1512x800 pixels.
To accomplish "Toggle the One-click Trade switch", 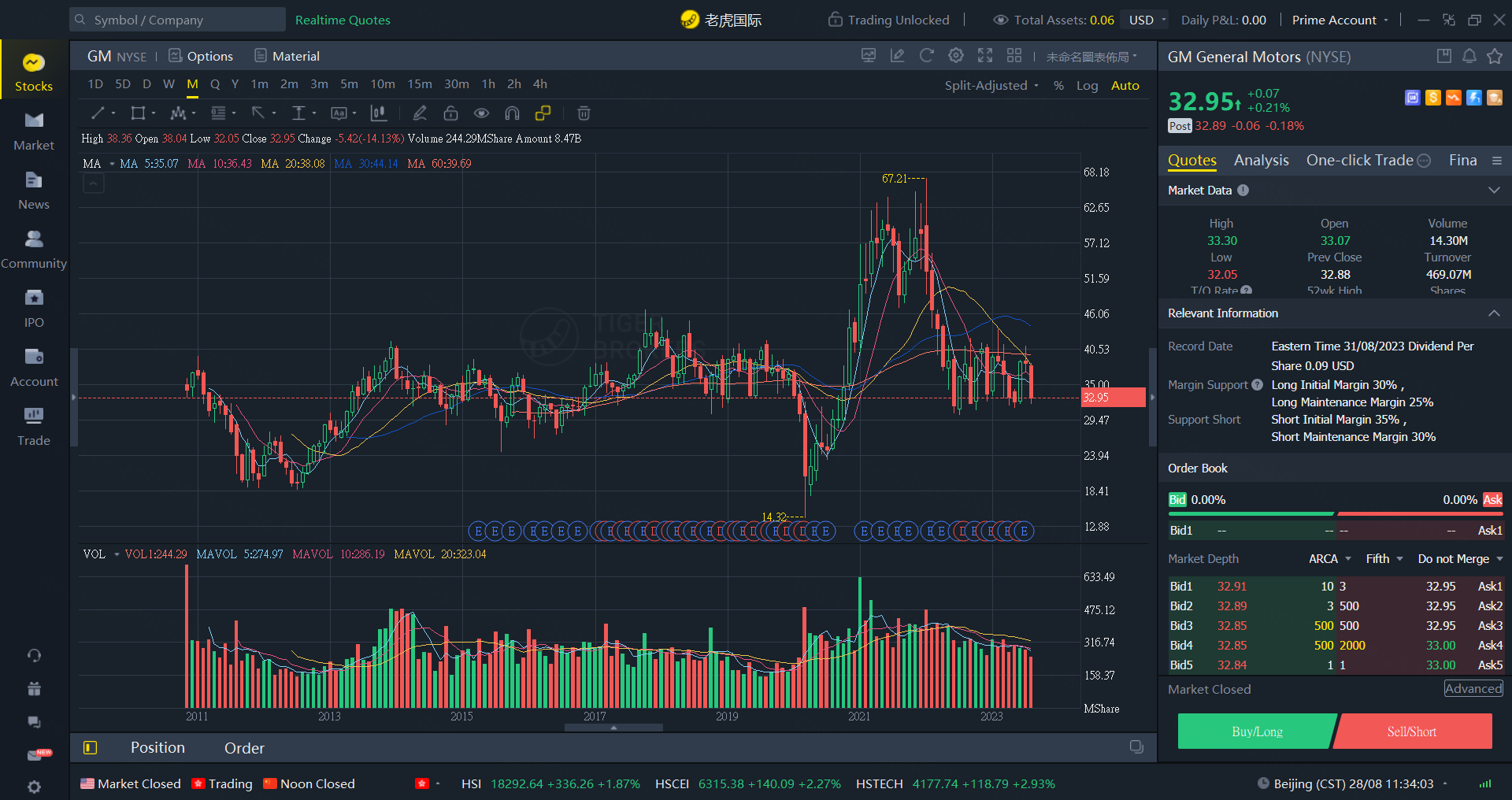I will point(1424,161).
